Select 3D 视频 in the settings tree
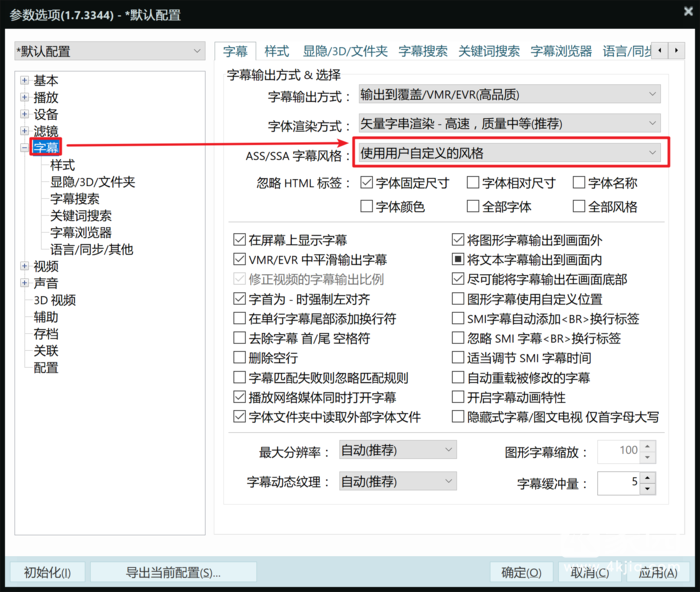Image resolution: width=700 pixels, height=592 pixels. click(54, 300)
